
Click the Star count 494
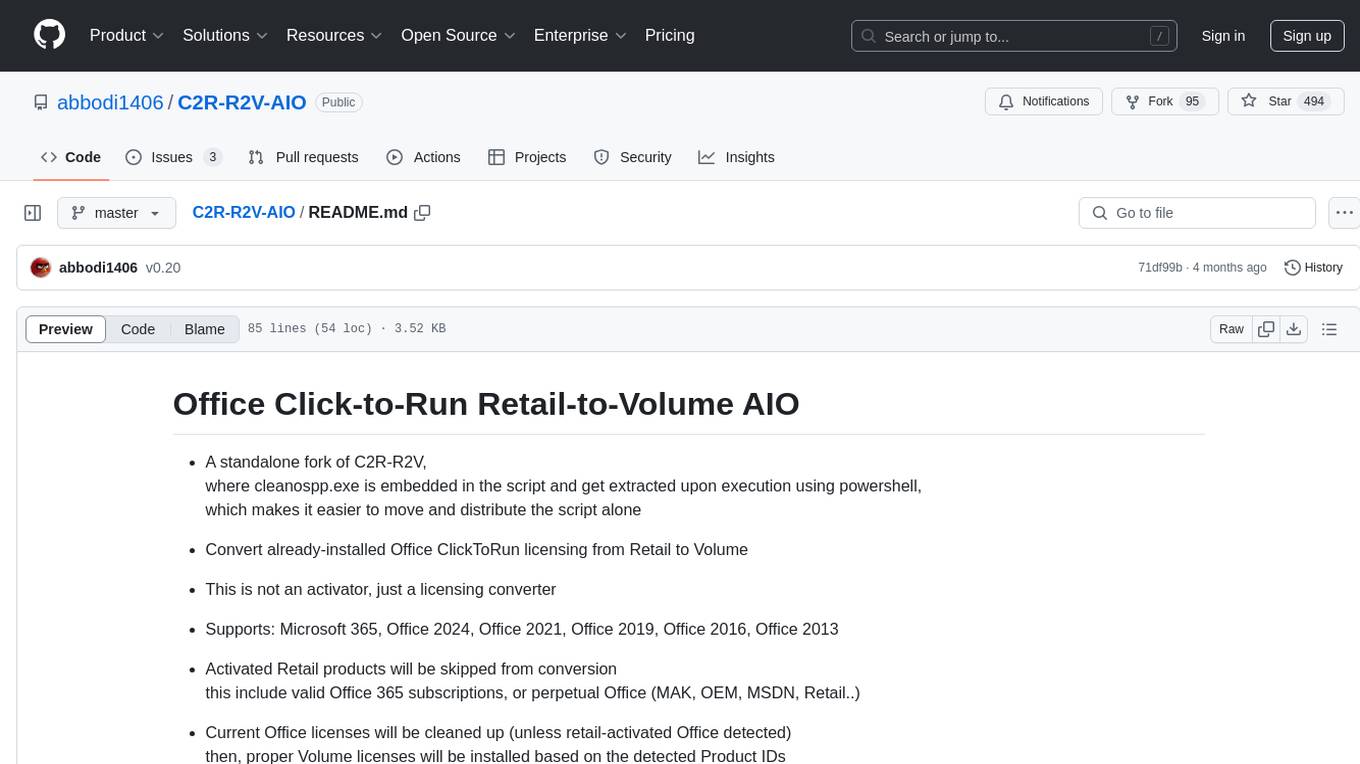click(x=1314, y=102)
